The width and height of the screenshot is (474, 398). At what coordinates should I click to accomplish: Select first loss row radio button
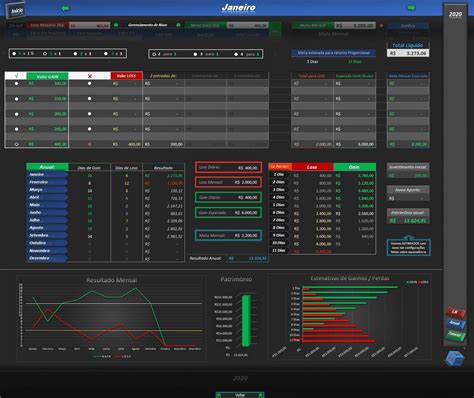pyautogui.click(x=89, y=84)
